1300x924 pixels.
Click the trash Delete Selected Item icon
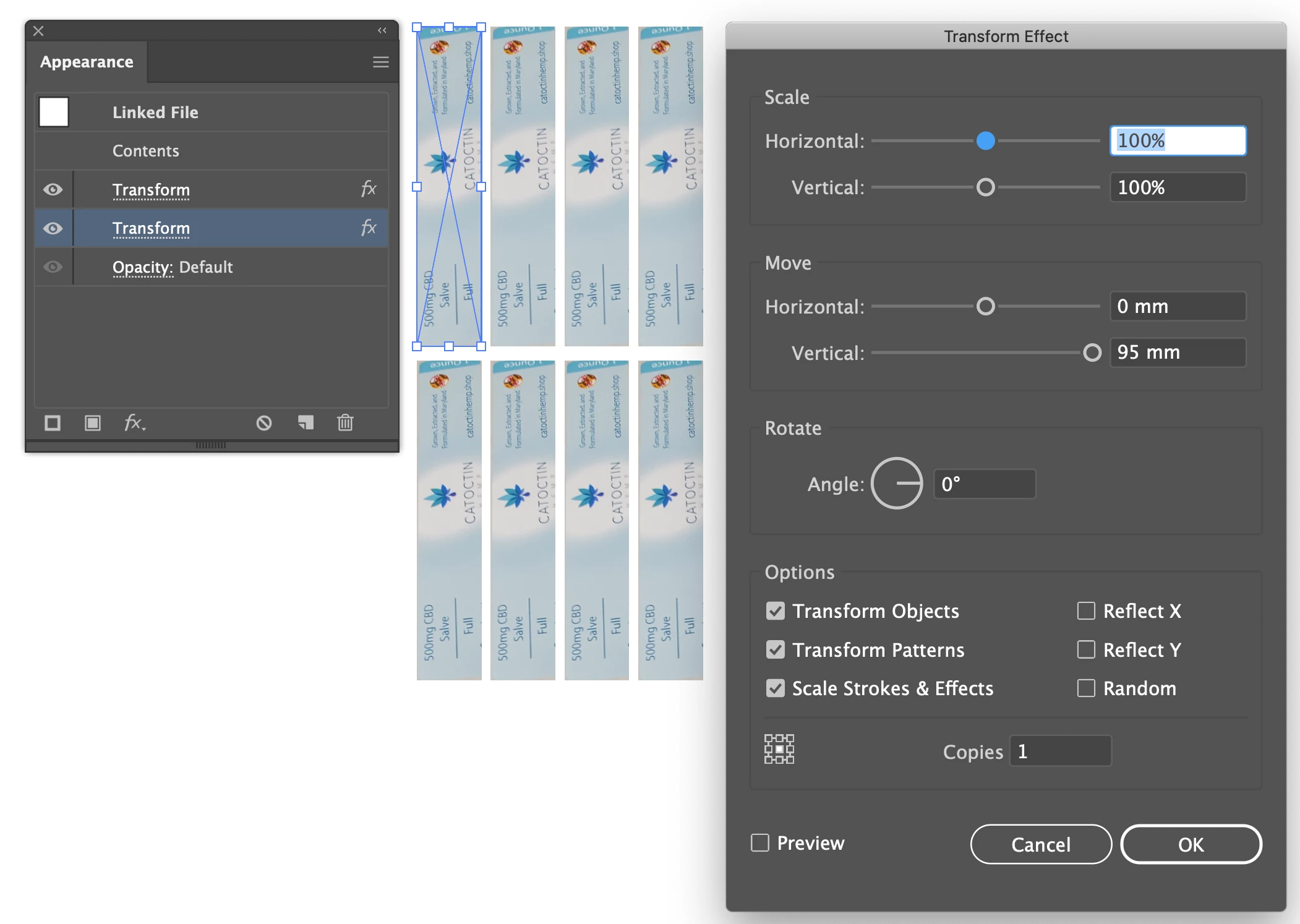tap(345, 423)
